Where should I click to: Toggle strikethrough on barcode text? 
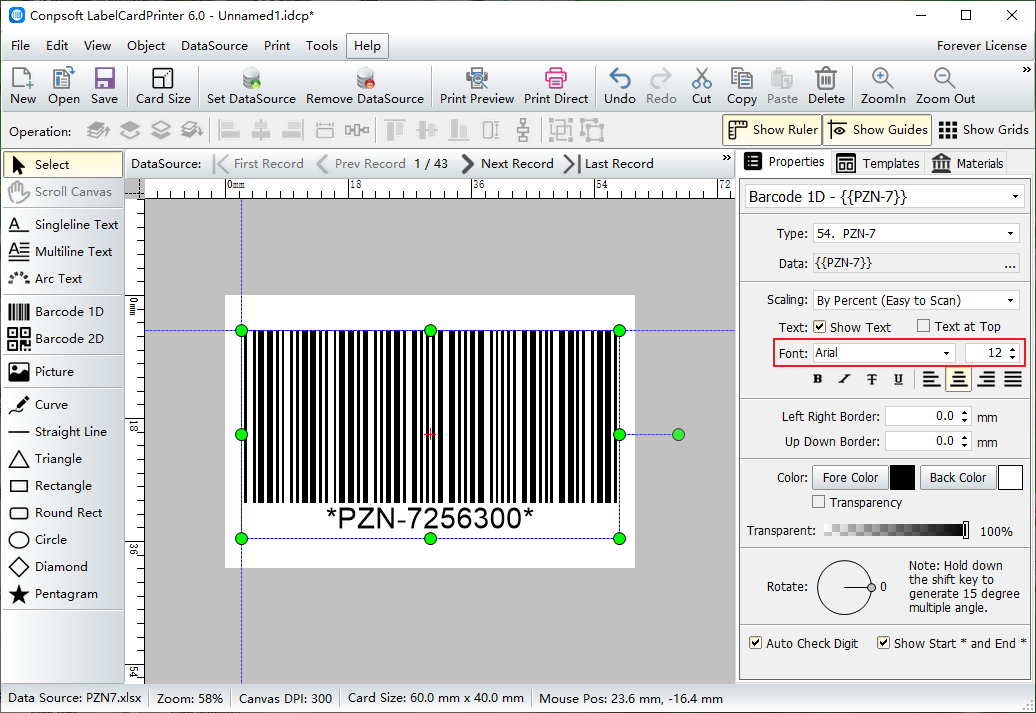click(x=871, y=379)
